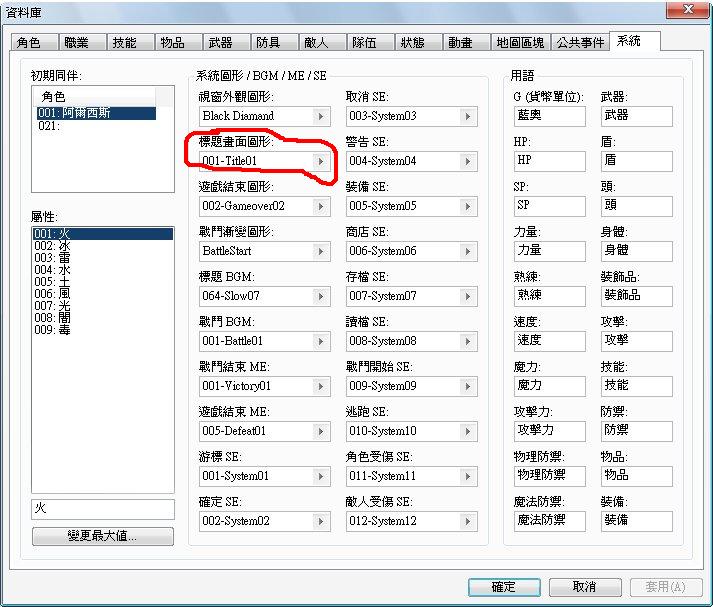Select attribute 001: 火
The height and width of the screenshot is (607, 713).
pos(103,234)
